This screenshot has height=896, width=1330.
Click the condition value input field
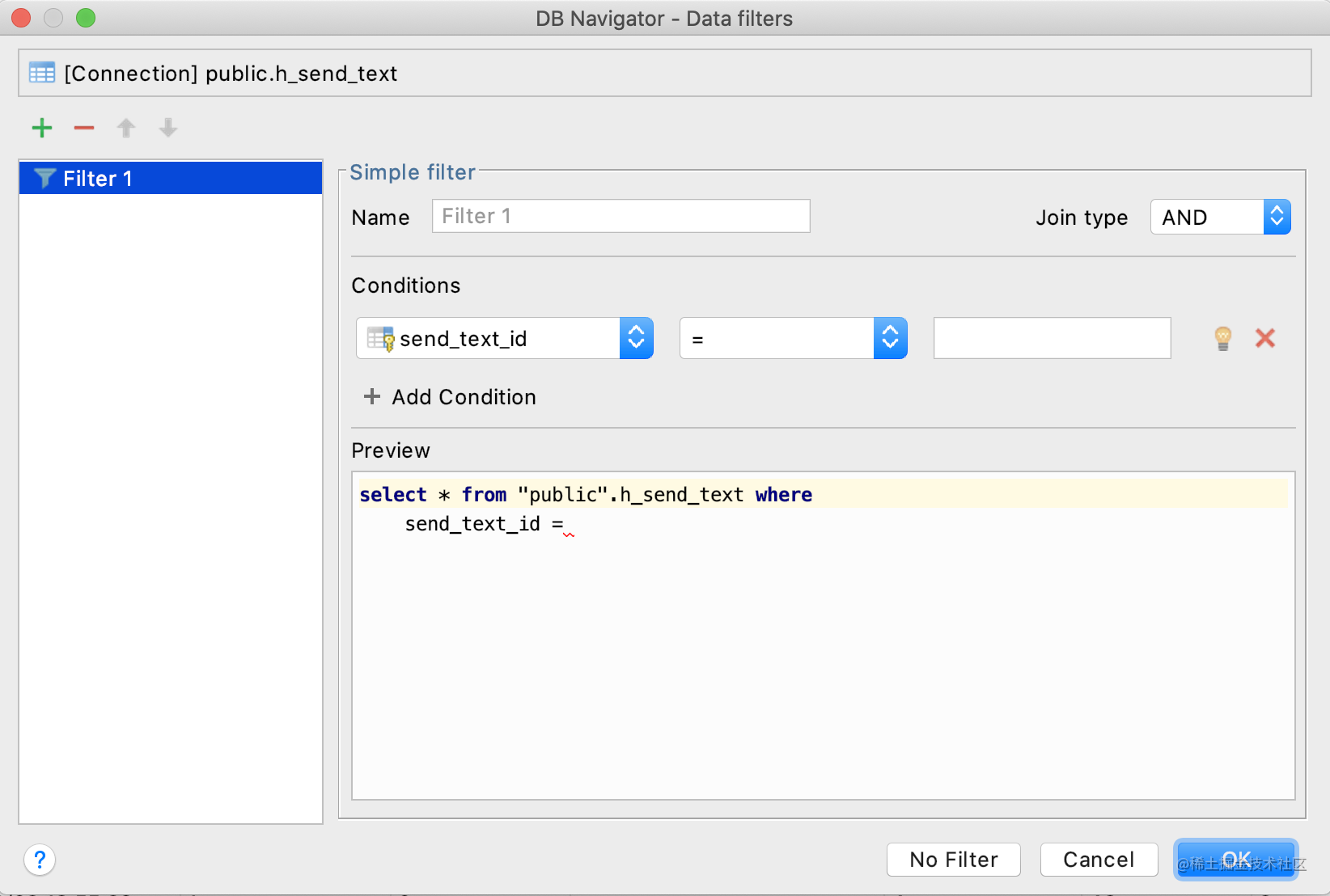1052,338
